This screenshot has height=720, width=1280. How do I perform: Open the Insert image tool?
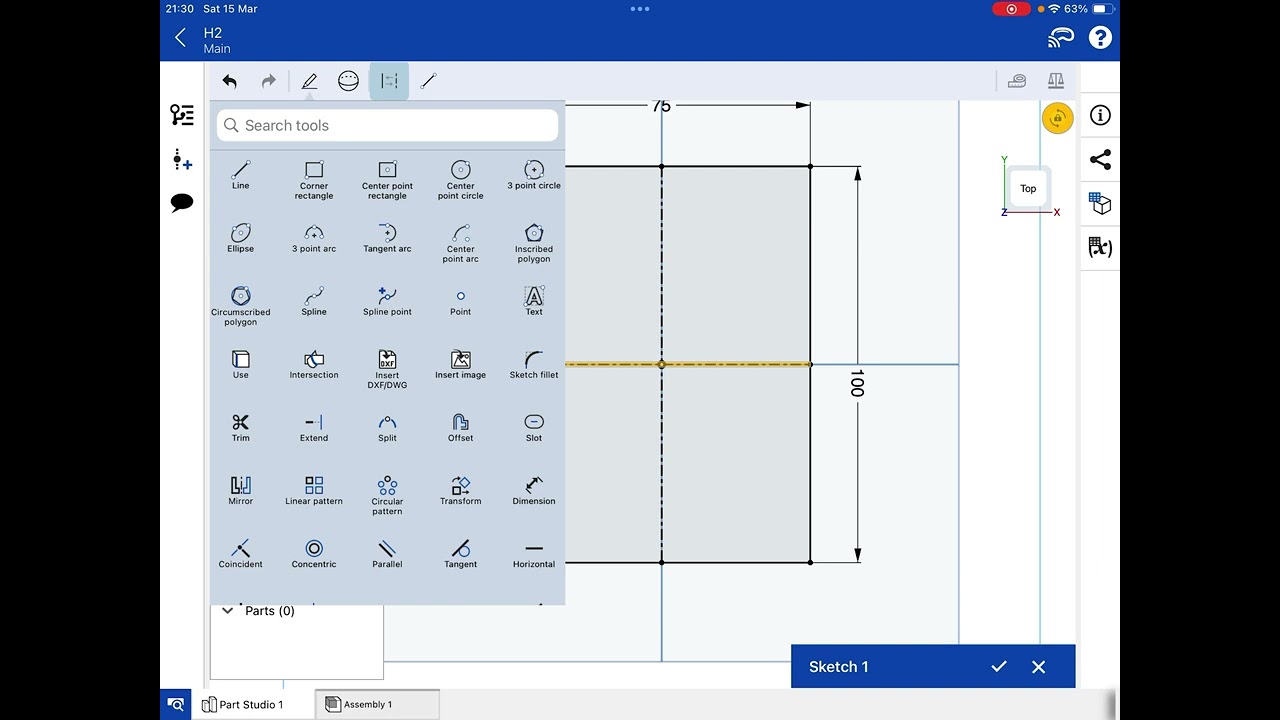[461, 364]
